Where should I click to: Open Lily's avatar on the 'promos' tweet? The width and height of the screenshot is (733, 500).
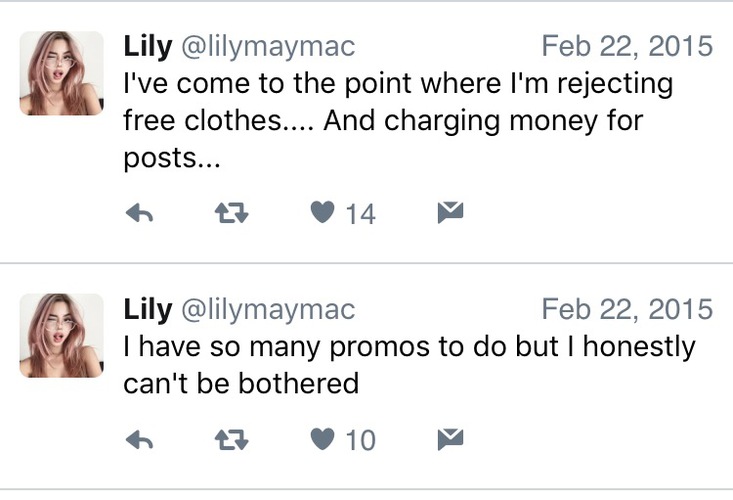[62, 336]
